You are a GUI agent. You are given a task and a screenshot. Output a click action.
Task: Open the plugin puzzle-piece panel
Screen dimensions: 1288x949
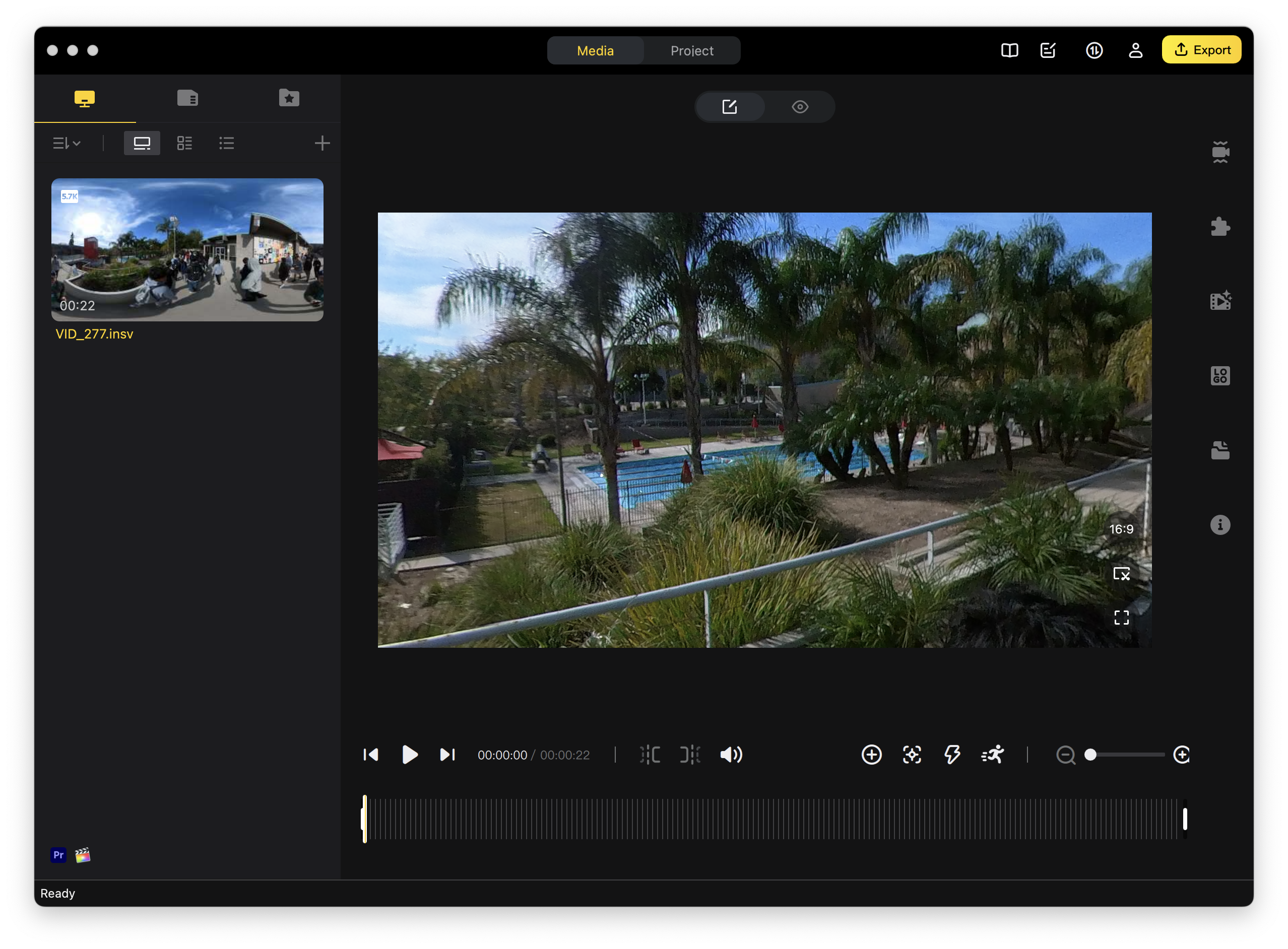coord(1220,226)
